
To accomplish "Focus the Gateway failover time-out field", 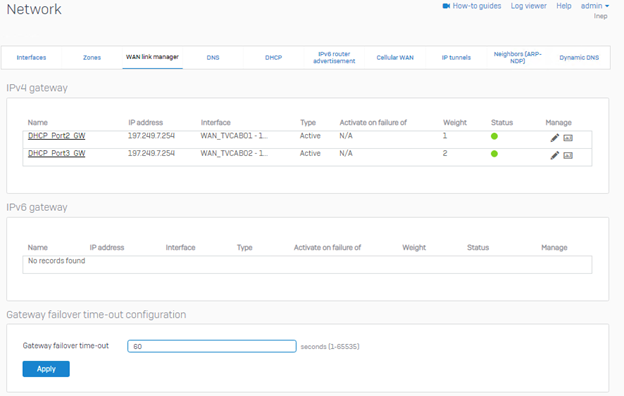I will [x=212, y=346].
